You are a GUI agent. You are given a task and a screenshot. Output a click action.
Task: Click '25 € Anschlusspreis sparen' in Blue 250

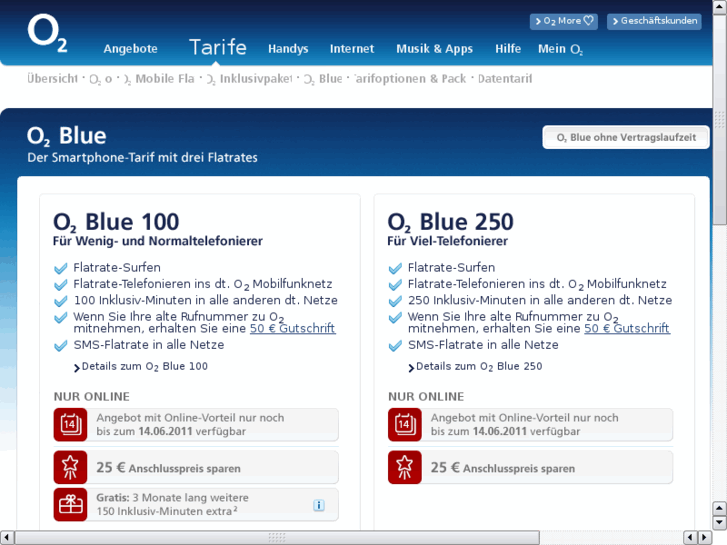click(x=503, y=468)
